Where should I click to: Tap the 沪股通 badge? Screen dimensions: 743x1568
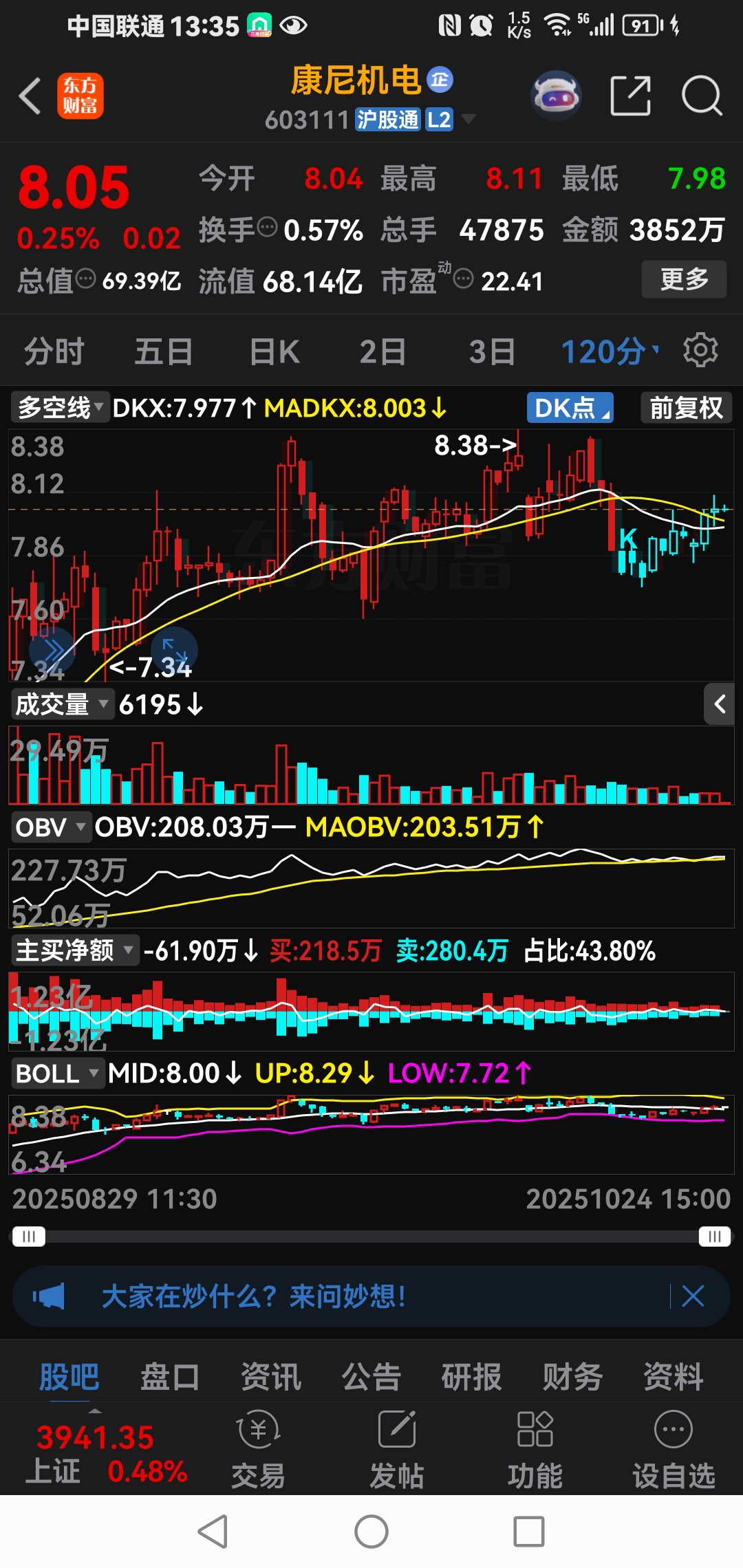pos(387,120)
